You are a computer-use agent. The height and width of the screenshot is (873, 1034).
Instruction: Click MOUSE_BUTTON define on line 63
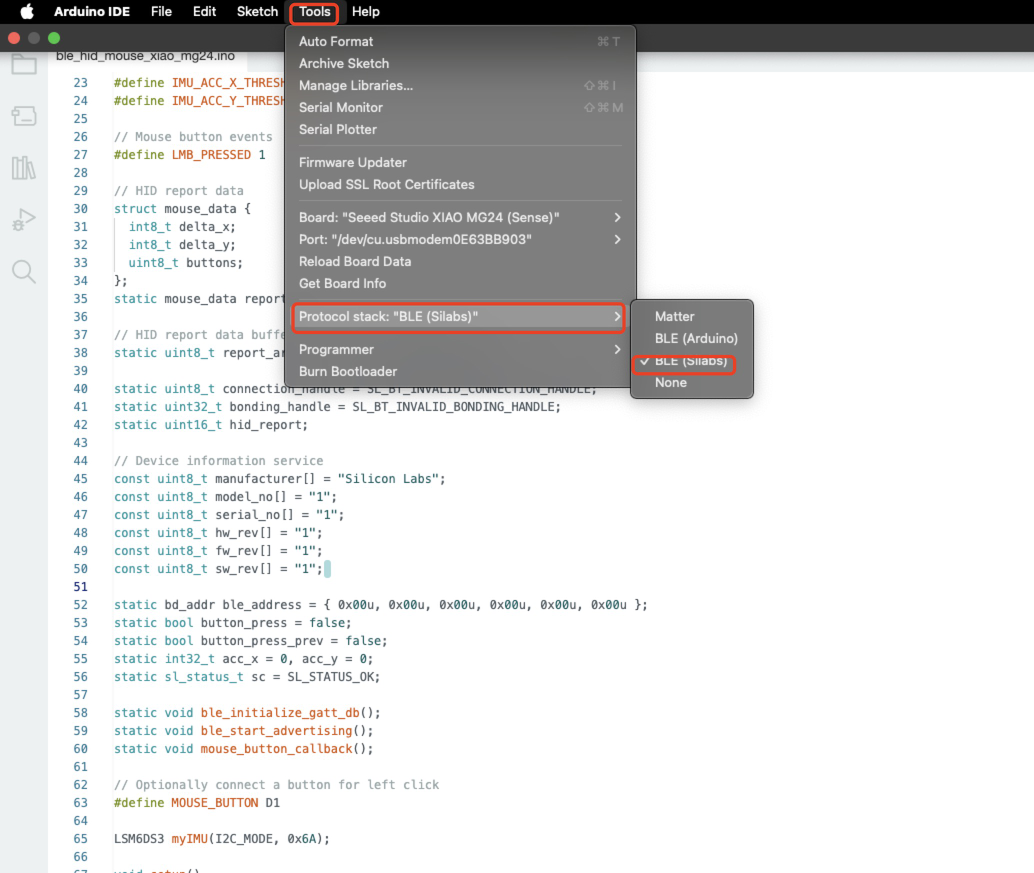tap(214, 803)
